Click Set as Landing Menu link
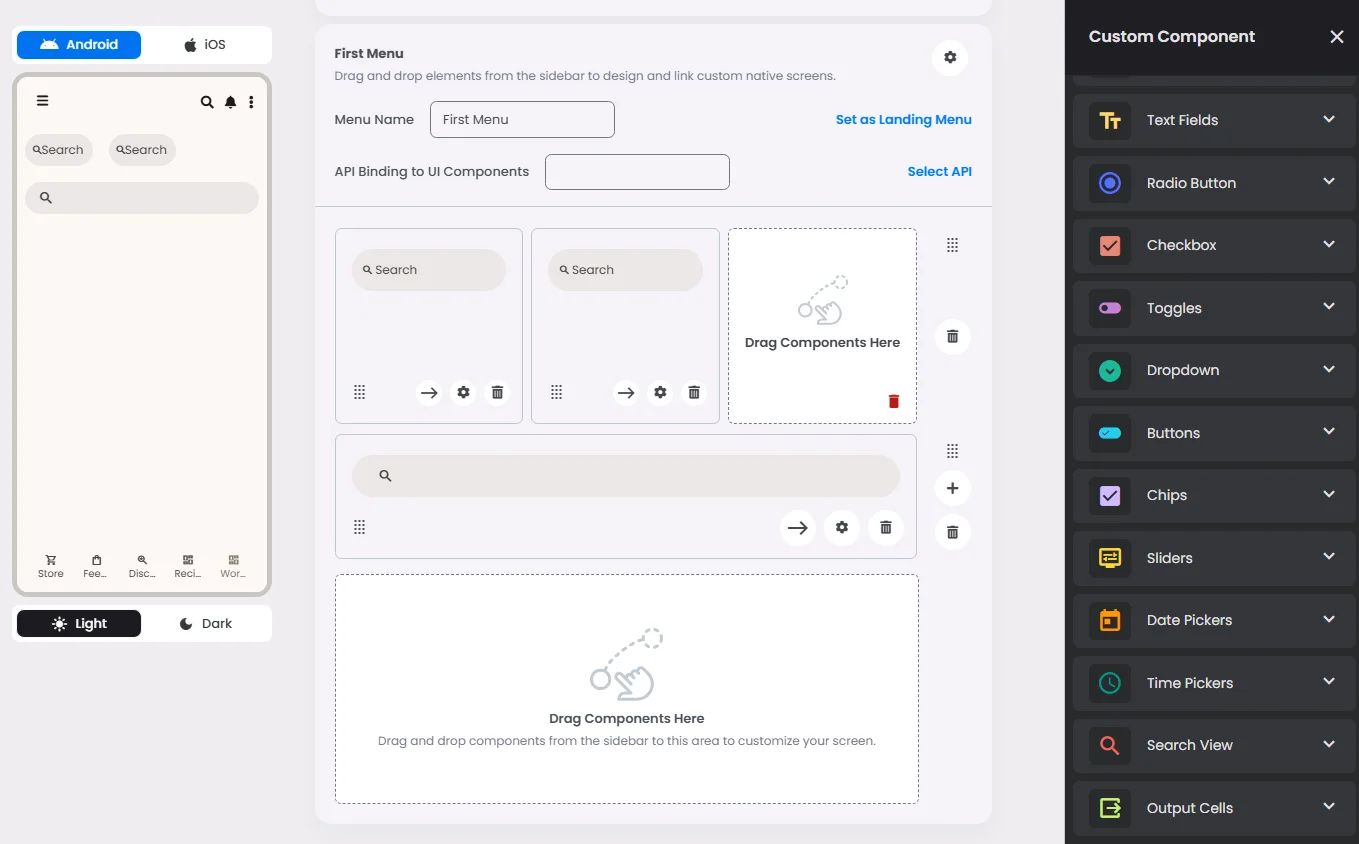This screenshot has height=844, width=1359. pyautogui.click(x=904, y=119)
